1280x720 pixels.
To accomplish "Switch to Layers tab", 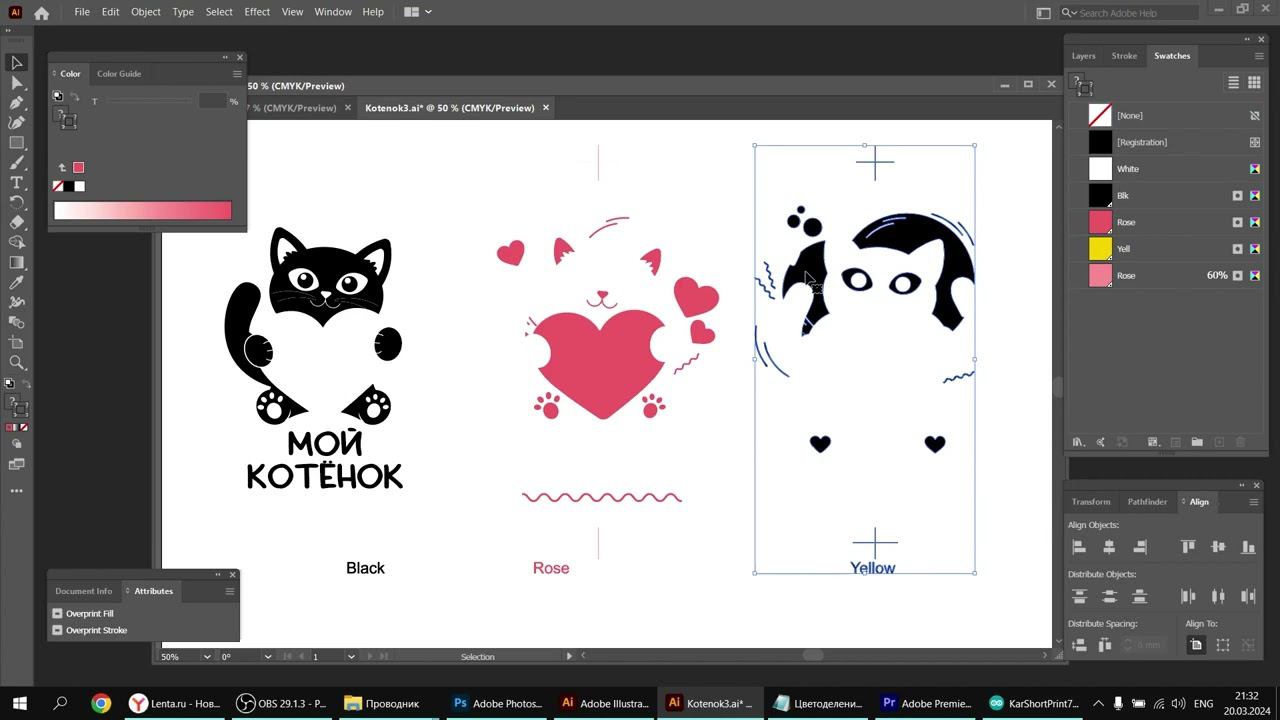I will tap(1083, 56).
